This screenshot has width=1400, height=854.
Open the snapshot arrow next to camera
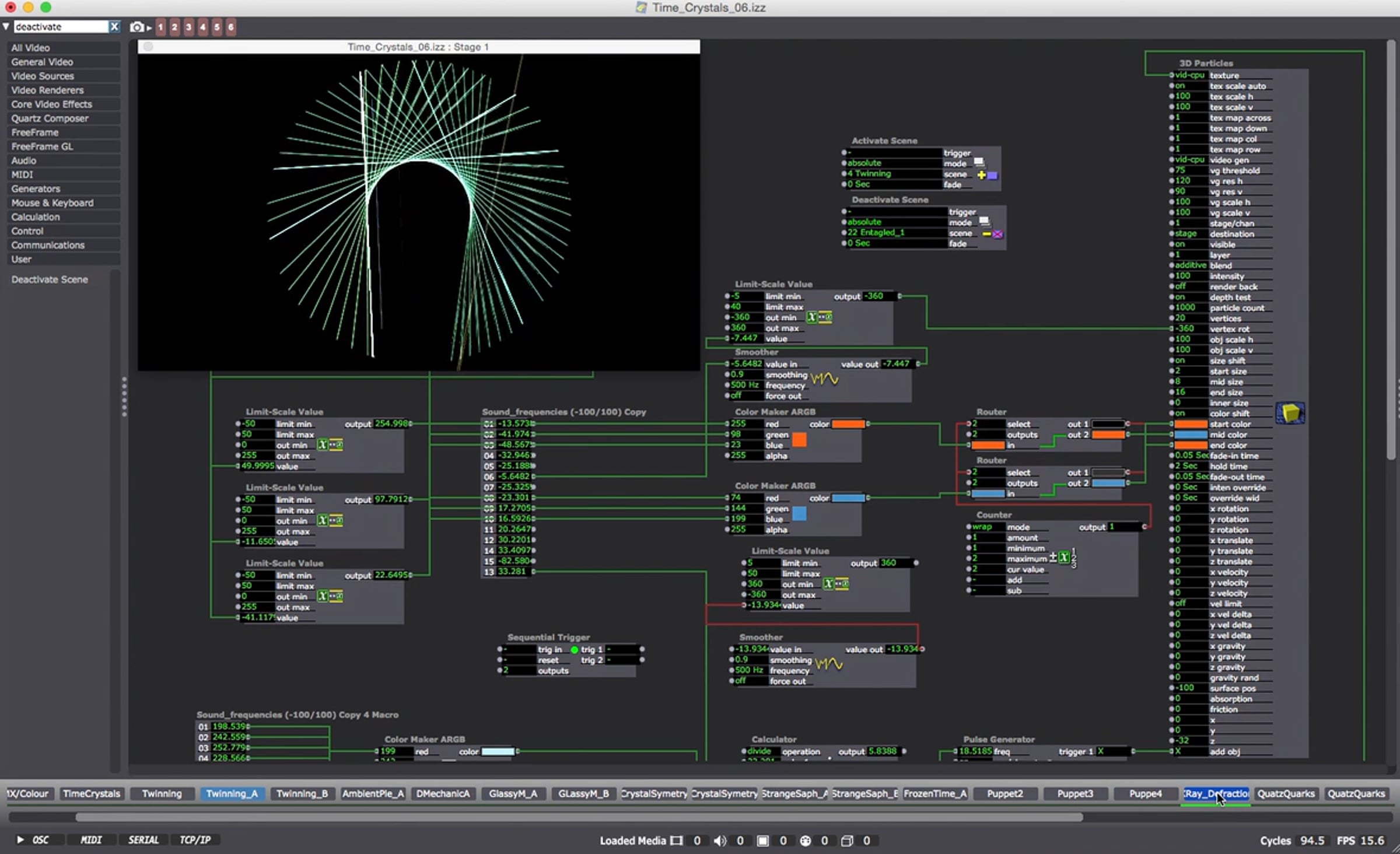[x=149, y=27]
